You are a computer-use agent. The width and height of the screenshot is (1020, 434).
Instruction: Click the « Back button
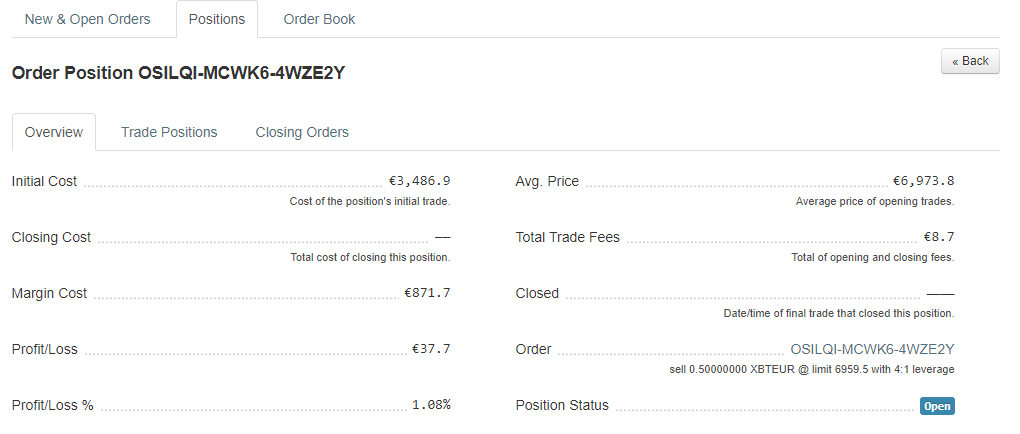pyautogui.click(x=970, y=61)
